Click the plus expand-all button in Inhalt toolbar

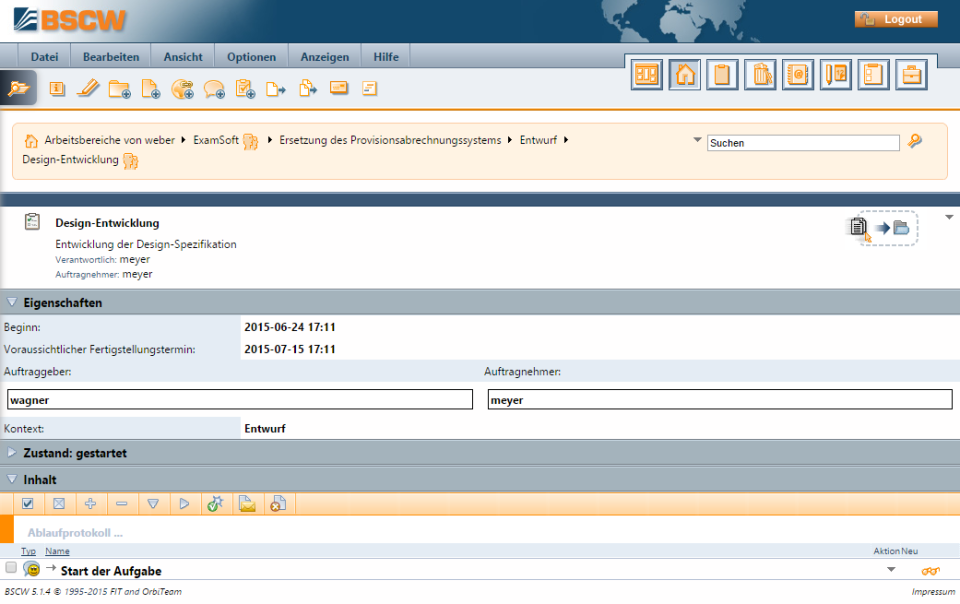tap(90, 504)
